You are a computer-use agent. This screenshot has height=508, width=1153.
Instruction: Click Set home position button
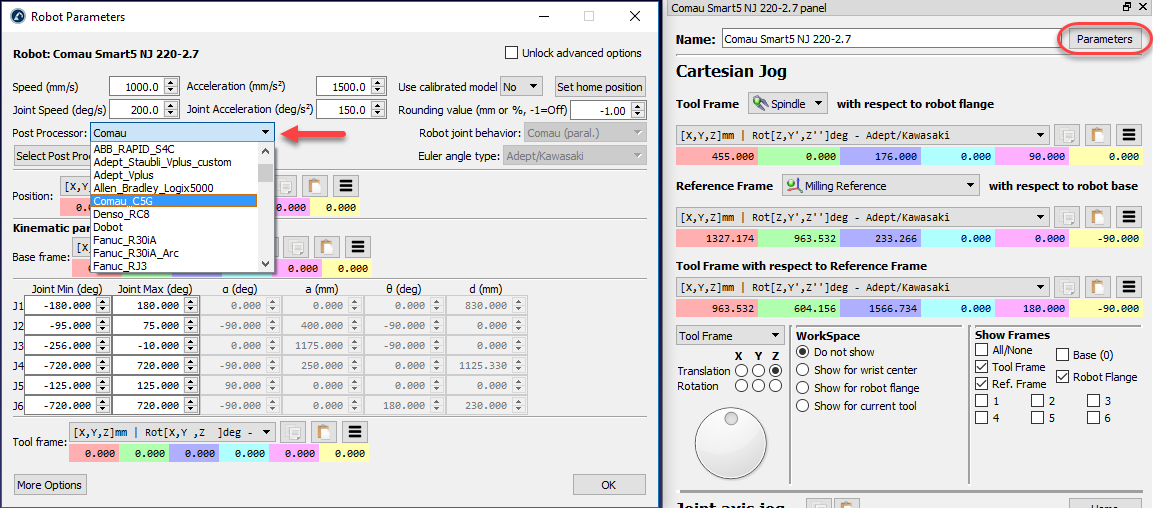(x=600, y=87)
